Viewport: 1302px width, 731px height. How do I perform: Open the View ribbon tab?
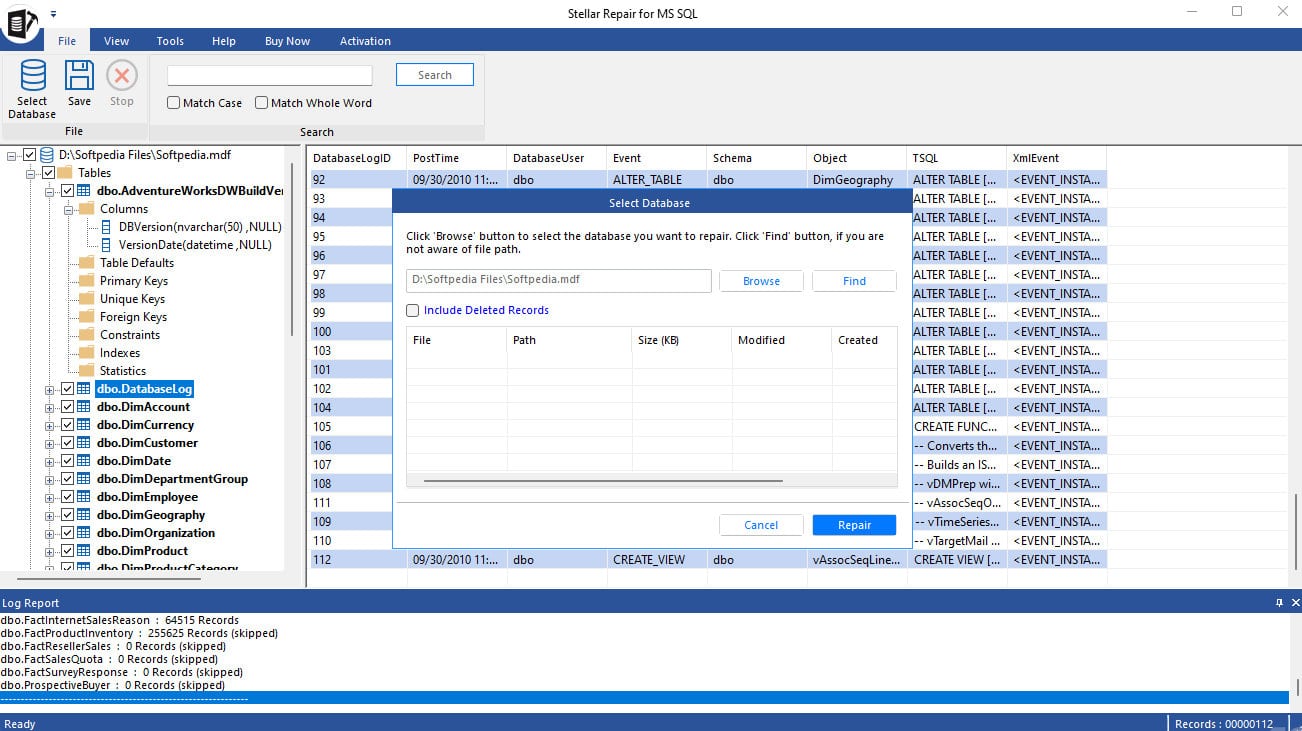coord(116,41)
